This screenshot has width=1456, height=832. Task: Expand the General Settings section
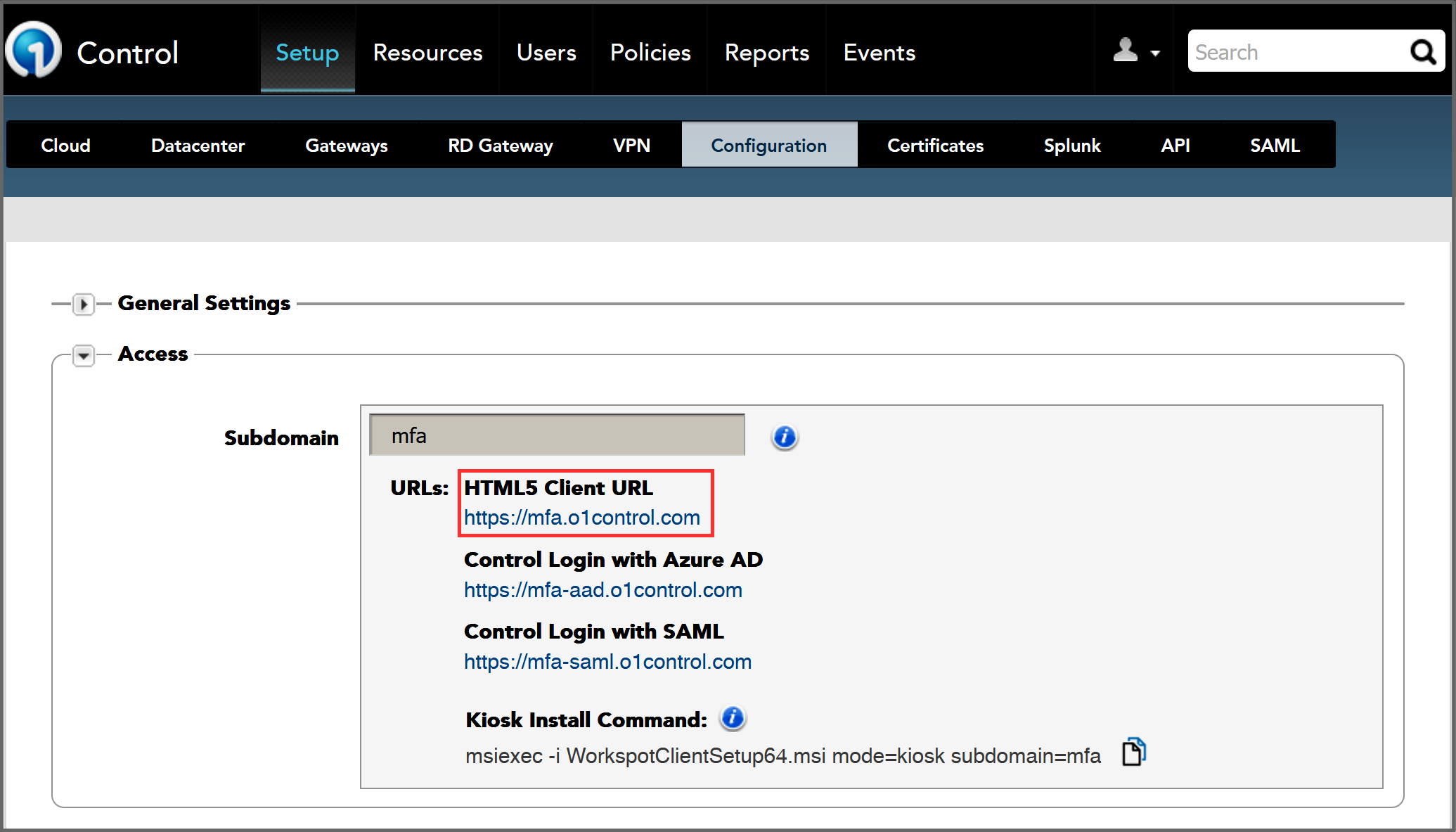tap(84, 305)
